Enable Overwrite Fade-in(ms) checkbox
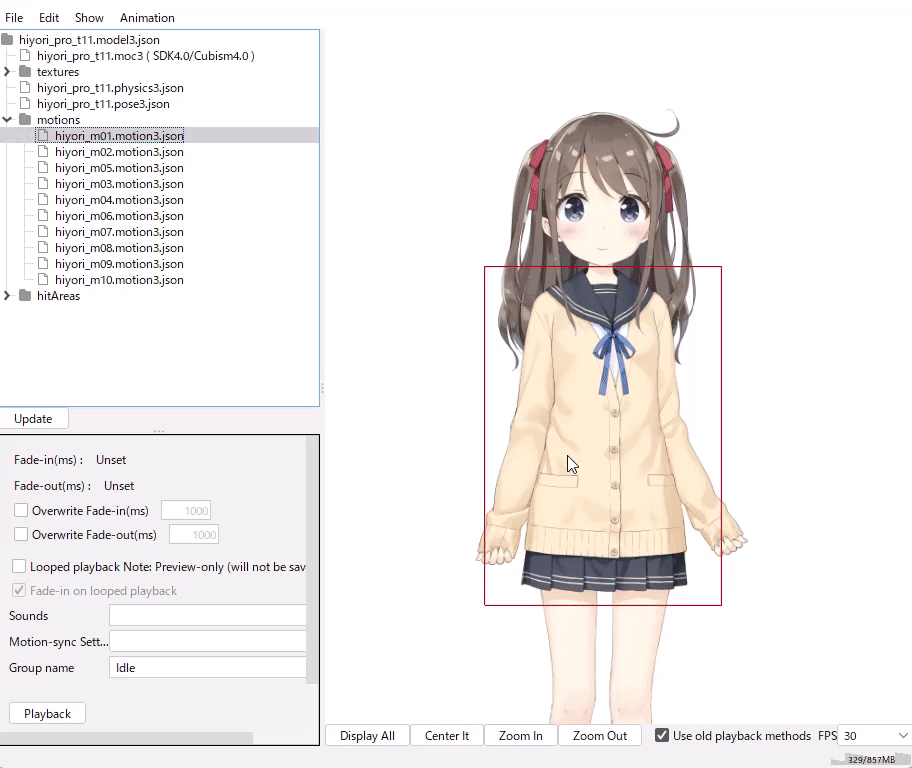 21,511
